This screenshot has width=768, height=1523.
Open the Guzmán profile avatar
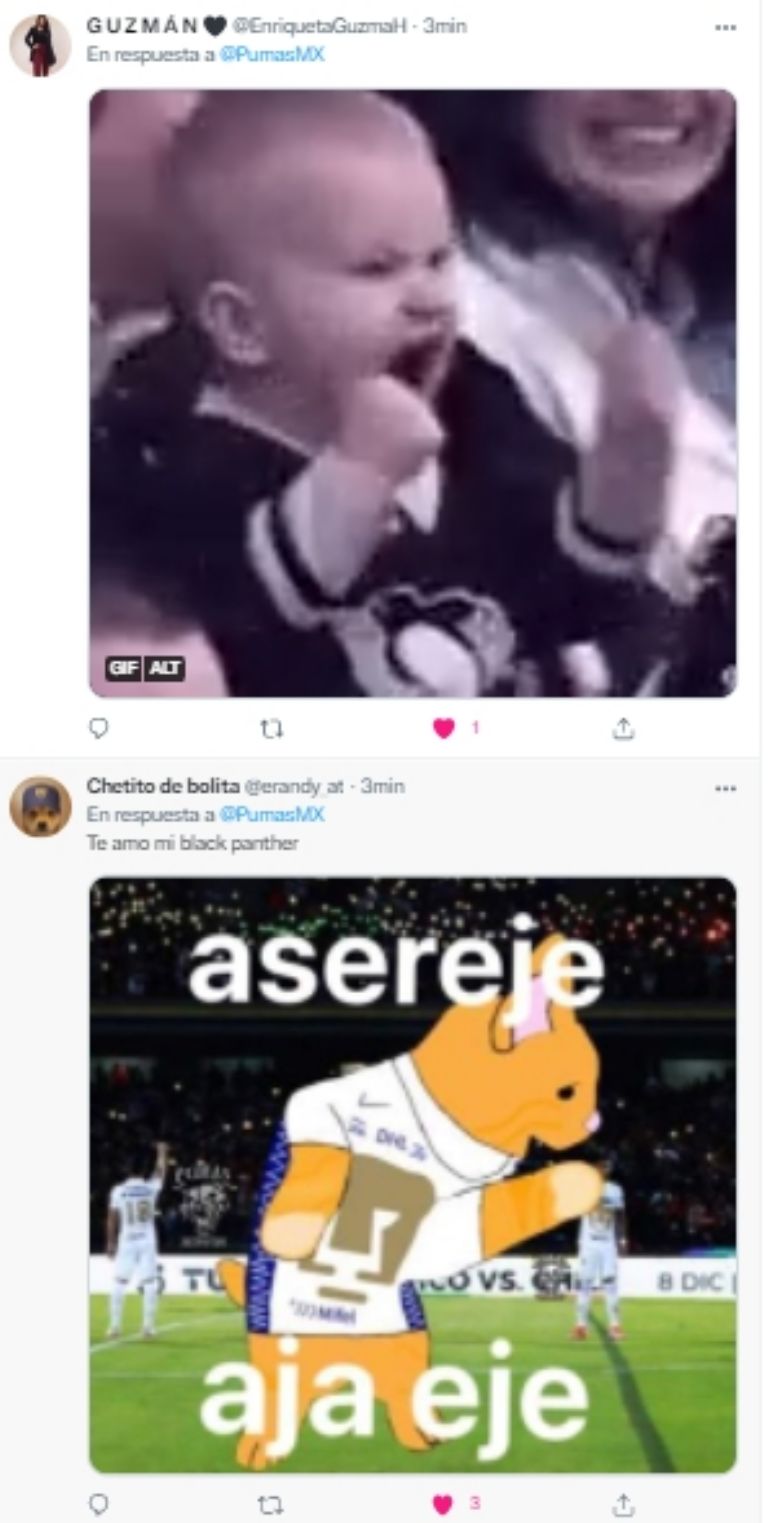click(40, 45)
